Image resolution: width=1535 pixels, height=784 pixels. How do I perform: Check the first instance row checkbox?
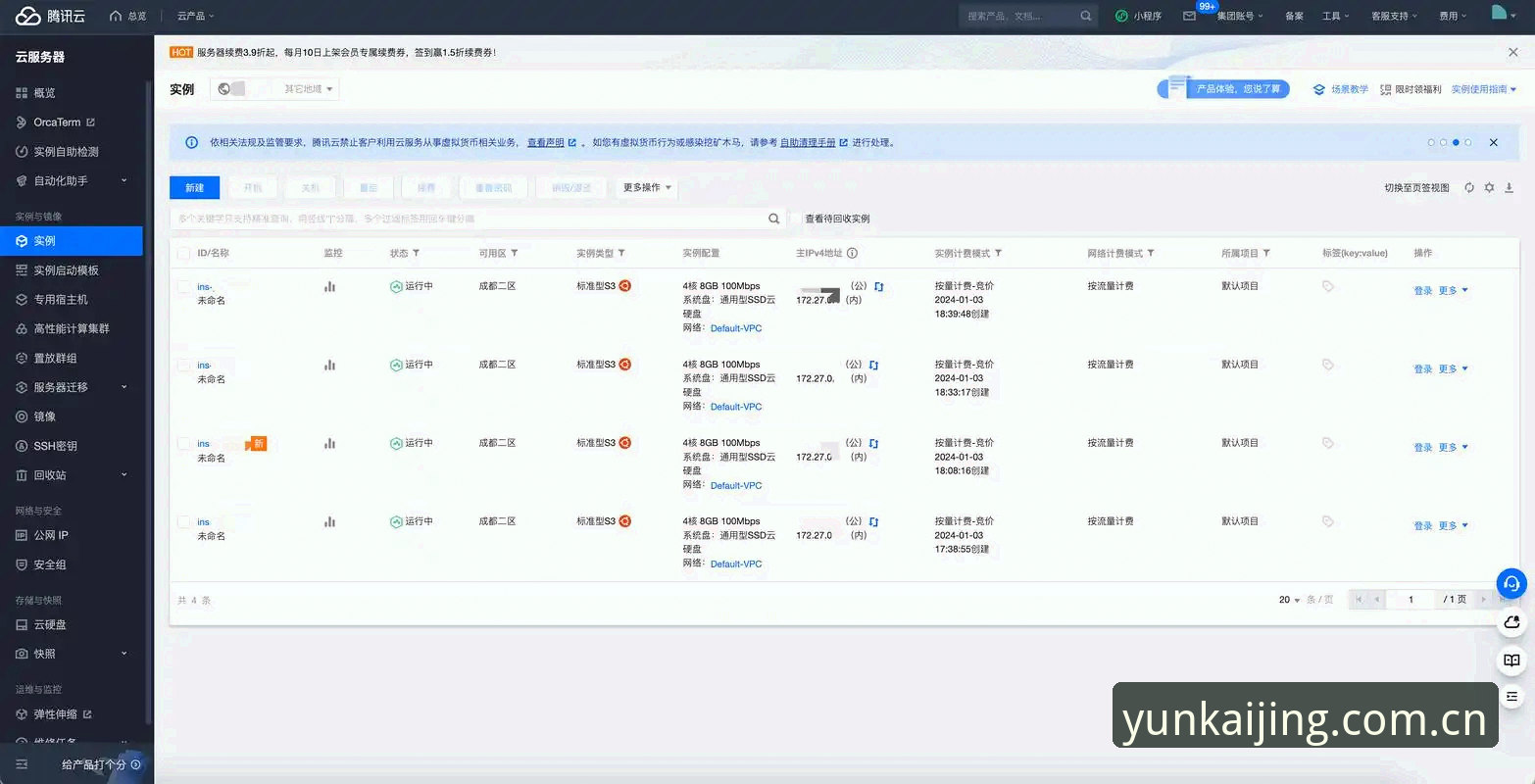coord(183,286)
